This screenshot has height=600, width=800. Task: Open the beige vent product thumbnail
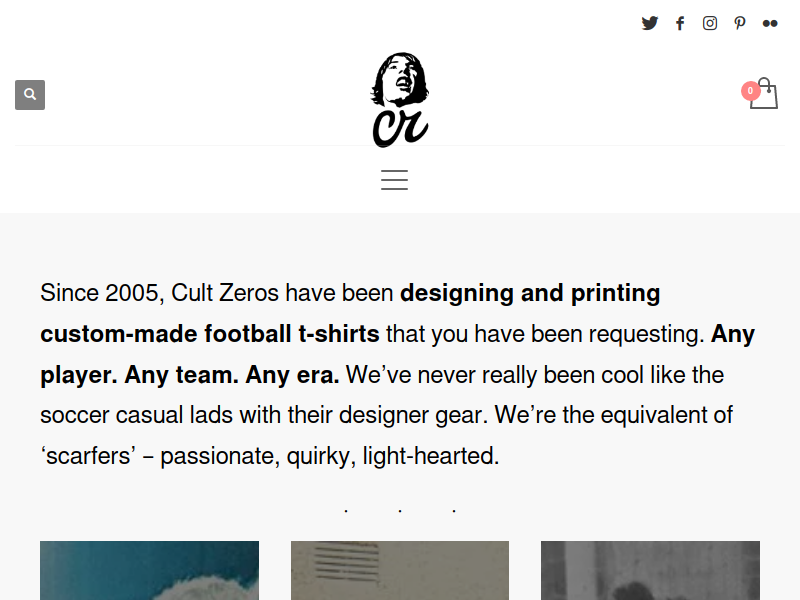[x=400, y=570]
